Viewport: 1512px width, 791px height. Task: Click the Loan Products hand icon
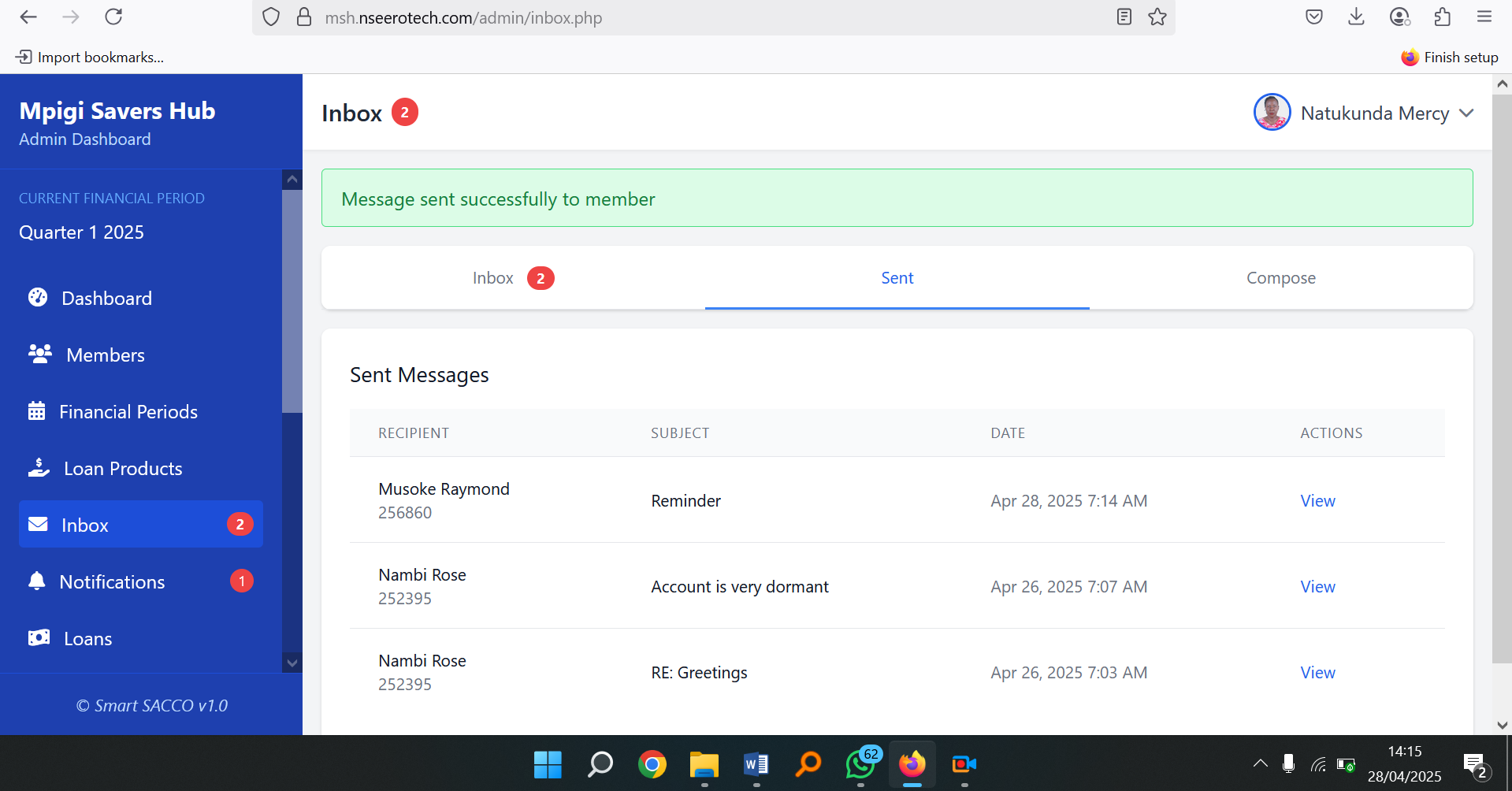click(39, 467)
